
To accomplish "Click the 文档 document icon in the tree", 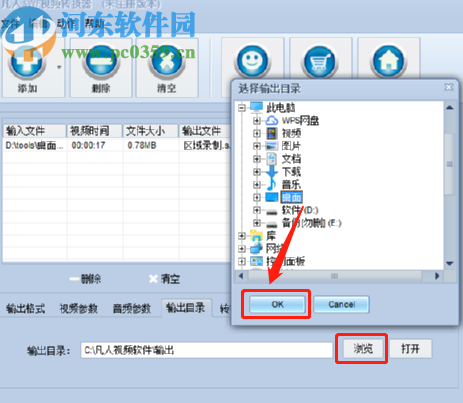I will pos(272,159).
